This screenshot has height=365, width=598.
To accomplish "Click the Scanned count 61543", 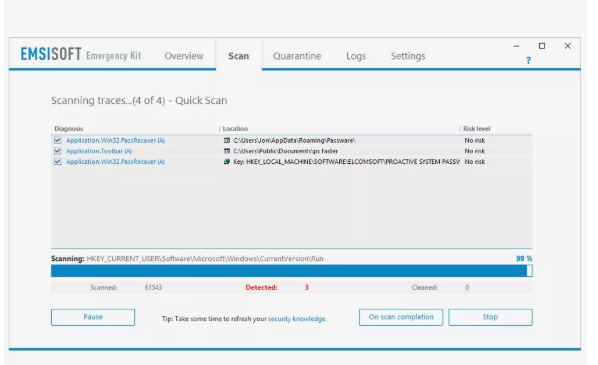I will click(153, 287).
